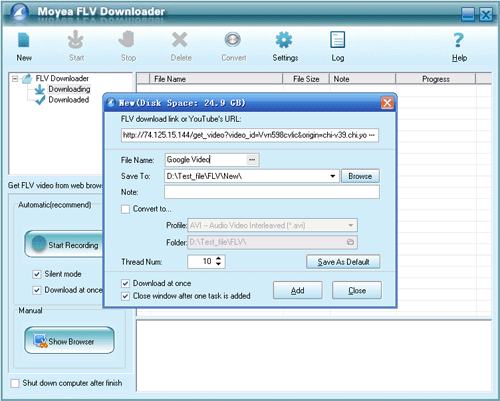Click the File Name column header
Image resolution: width=500 pixels, height=401 pixels.
click(216, 79)
